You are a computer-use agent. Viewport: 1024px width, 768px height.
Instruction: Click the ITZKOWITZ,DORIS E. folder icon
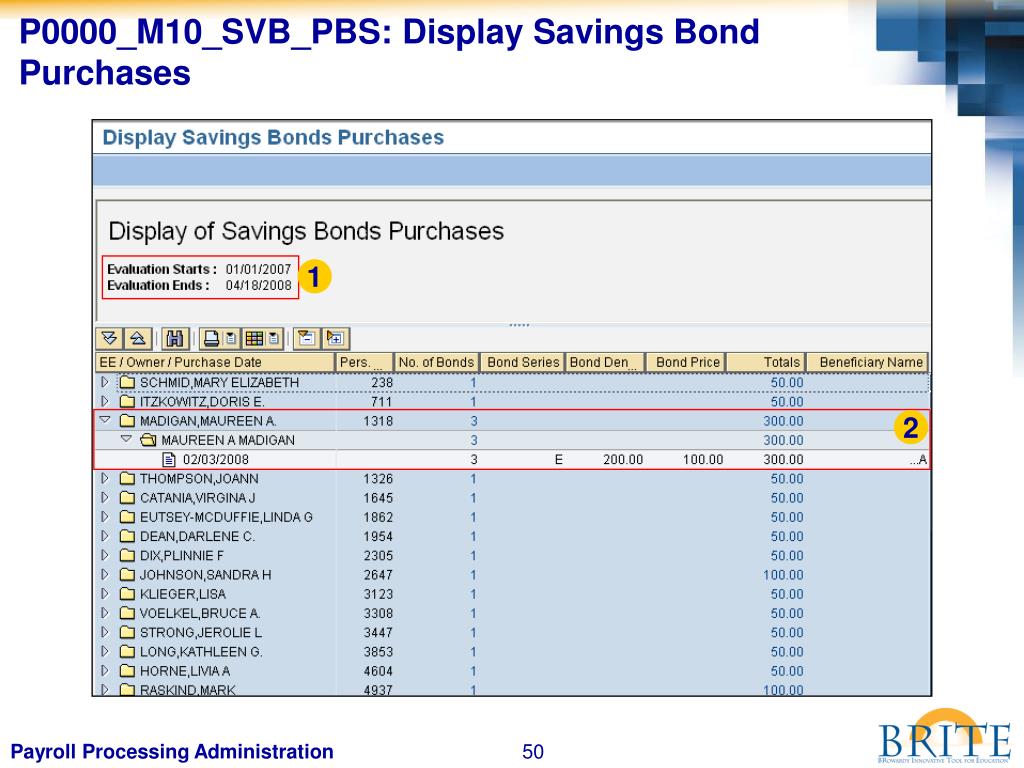tap(127, 402)
